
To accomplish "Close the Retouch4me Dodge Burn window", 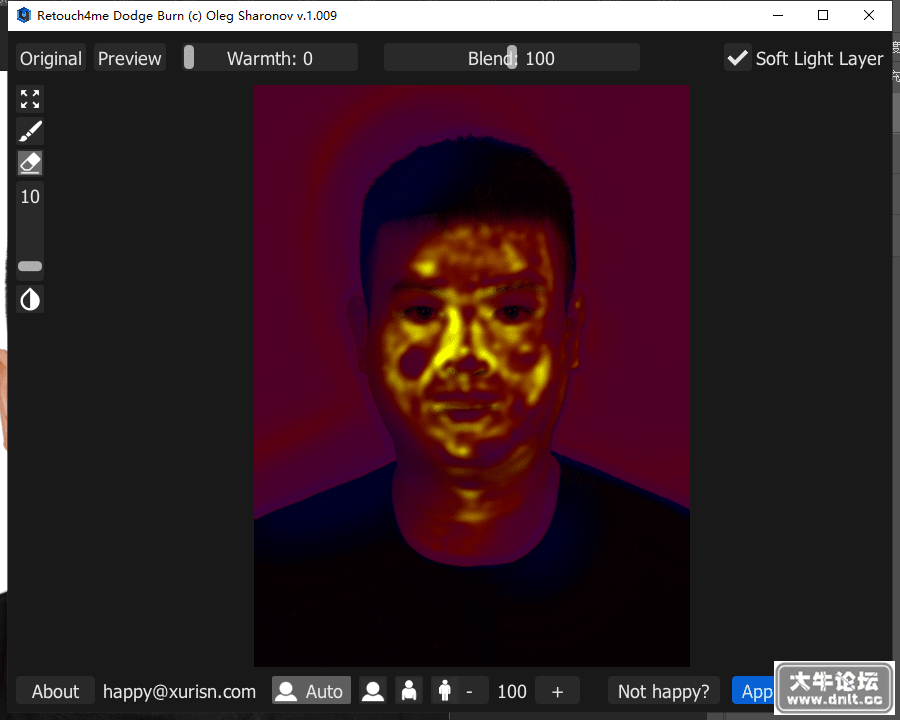I will tap(869, 16).
